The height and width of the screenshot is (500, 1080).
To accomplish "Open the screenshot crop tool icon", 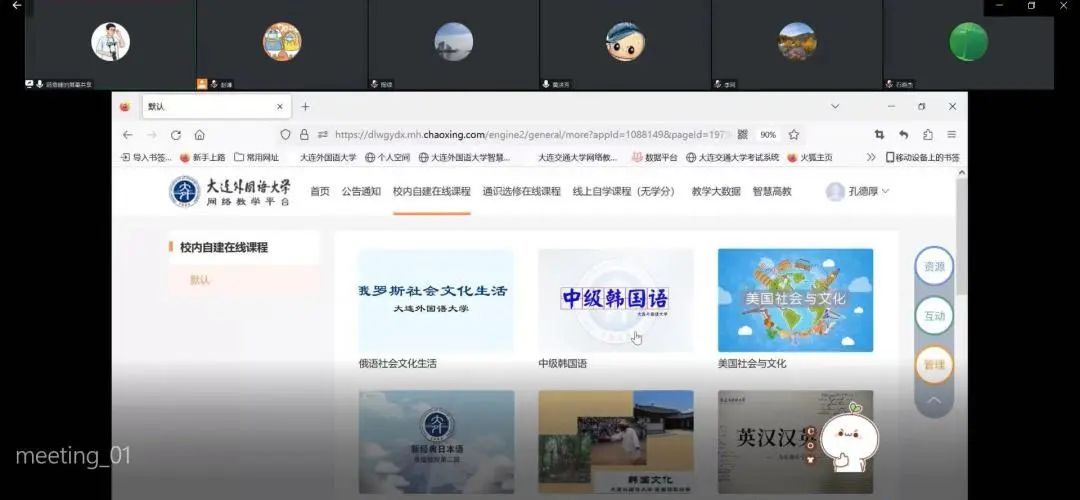I will tap(879, 135).
